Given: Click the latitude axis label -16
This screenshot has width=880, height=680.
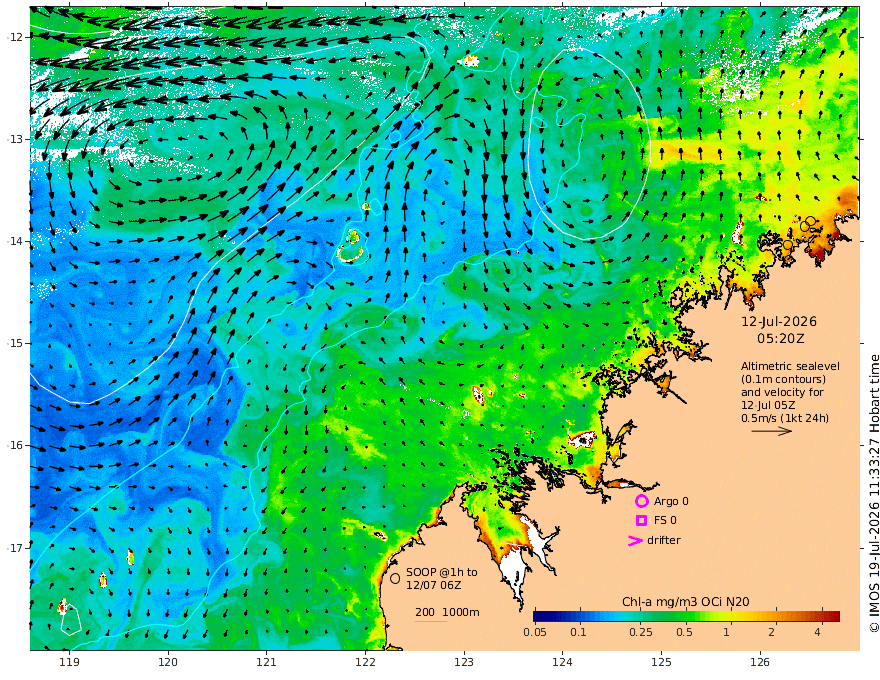Looking at the screenshot, I should tap(15, 445).
